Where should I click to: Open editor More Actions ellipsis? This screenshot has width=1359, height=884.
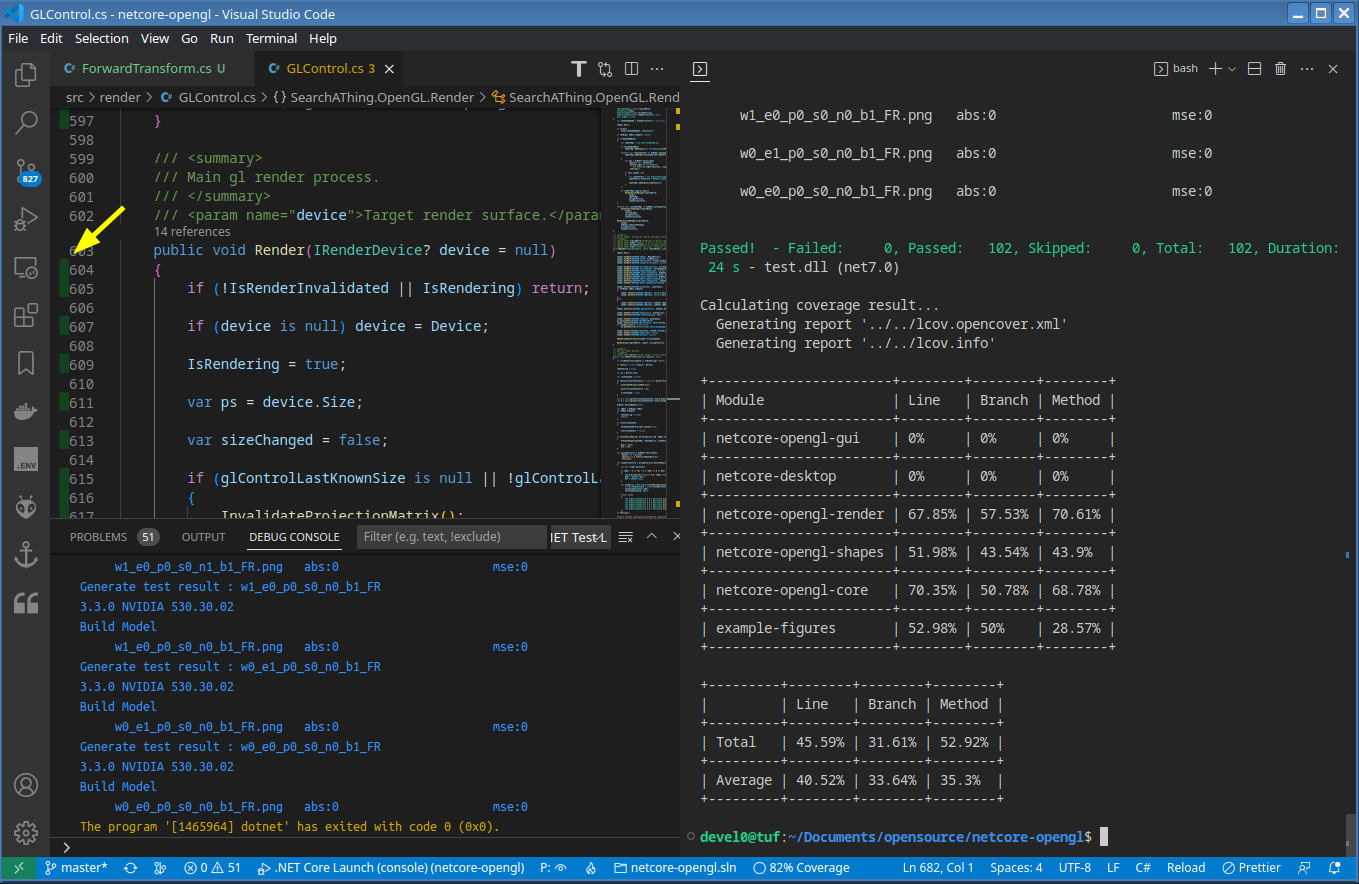pos(657,69)
